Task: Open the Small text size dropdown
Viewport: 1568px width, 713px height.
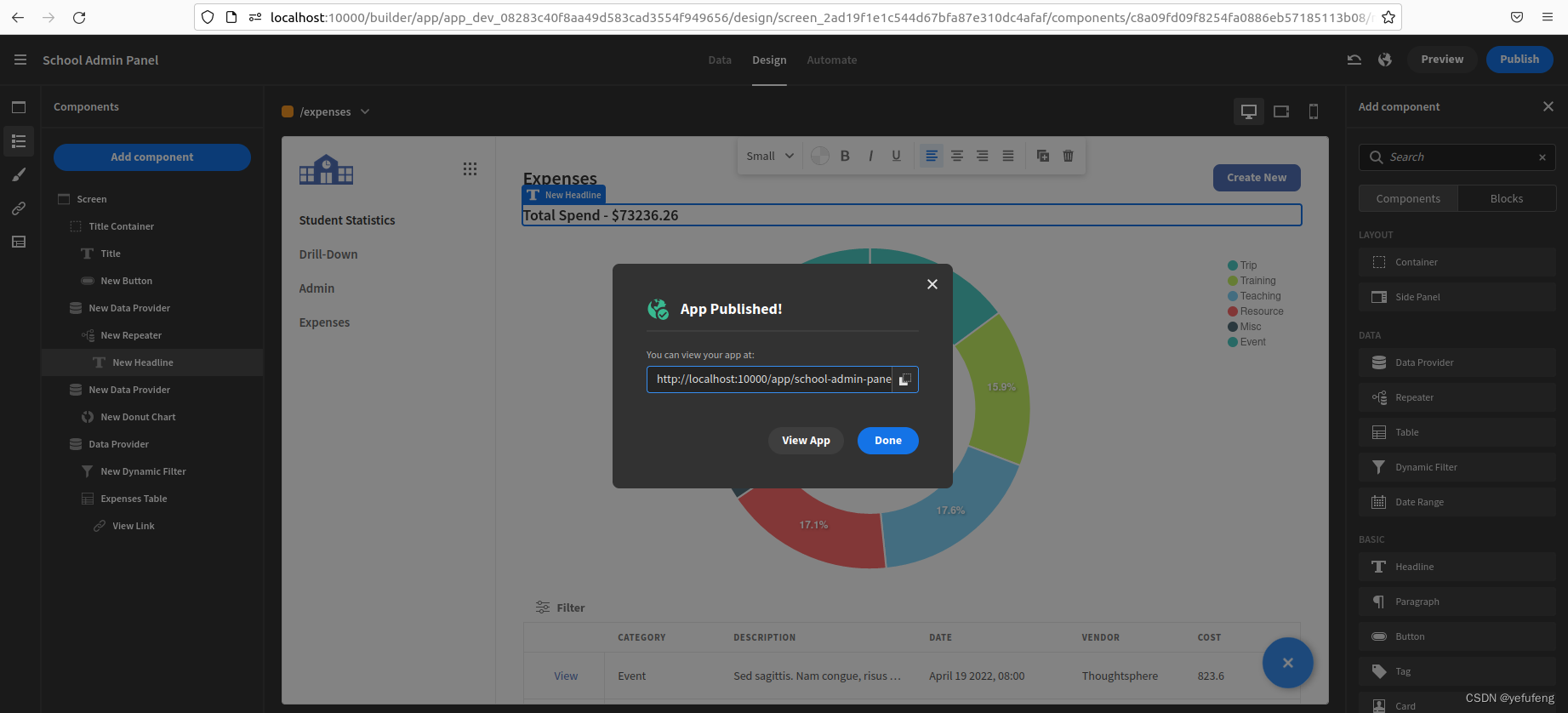Action: pos(770,156)
